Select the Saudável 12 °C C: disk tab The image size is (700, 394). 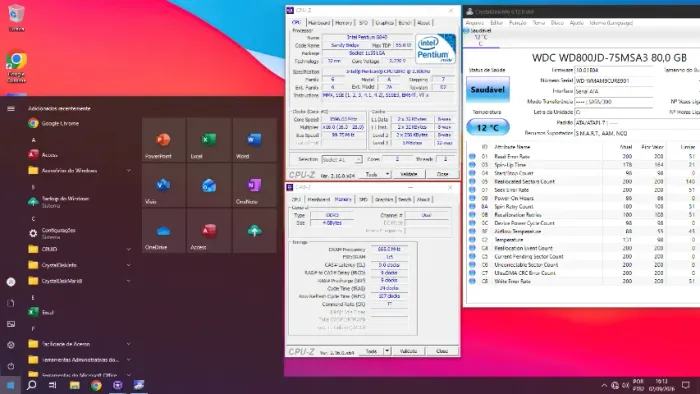[481, 37]
